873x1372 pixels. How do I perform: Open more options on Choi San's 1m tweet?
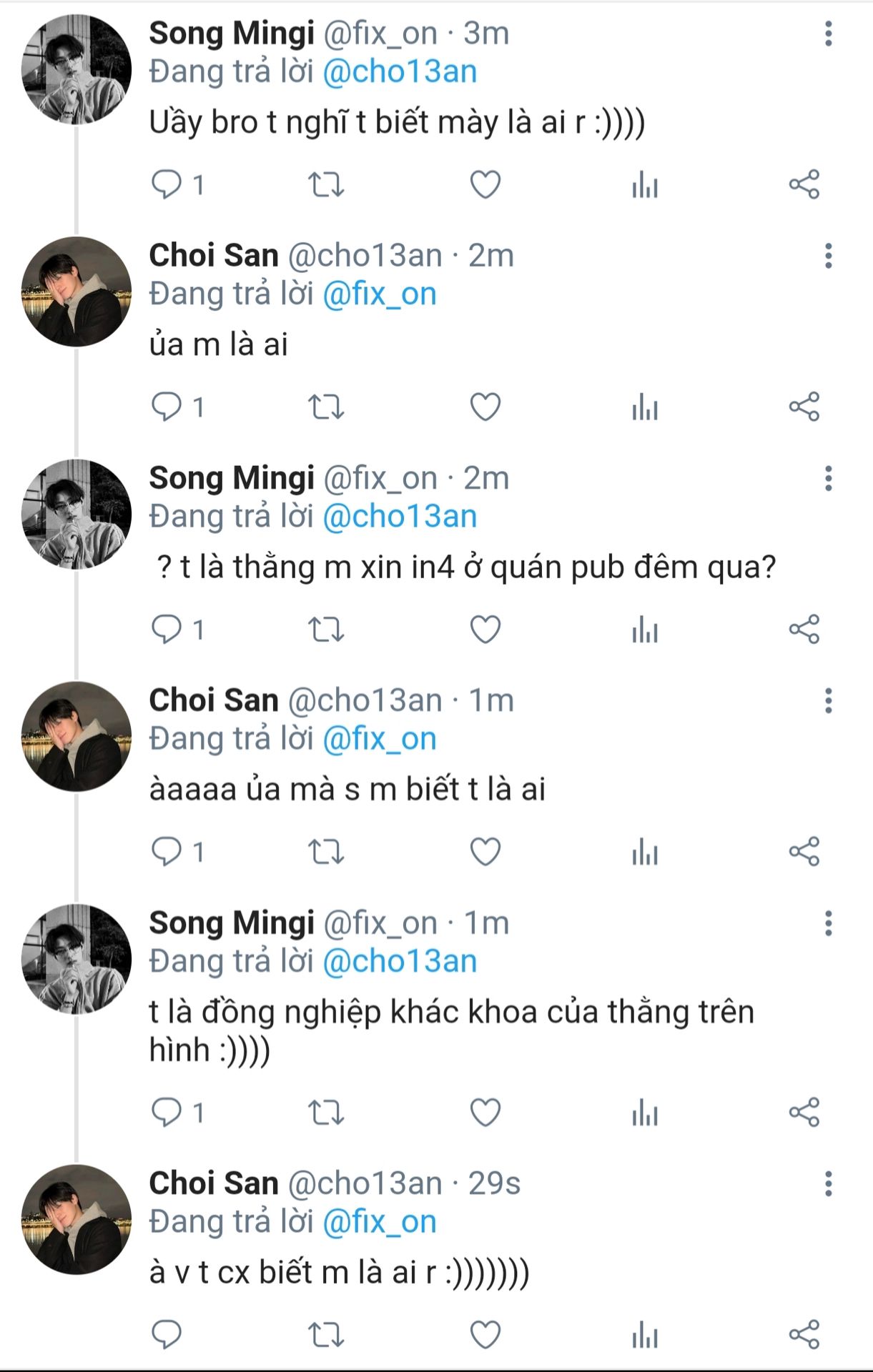tap(828, 701)
